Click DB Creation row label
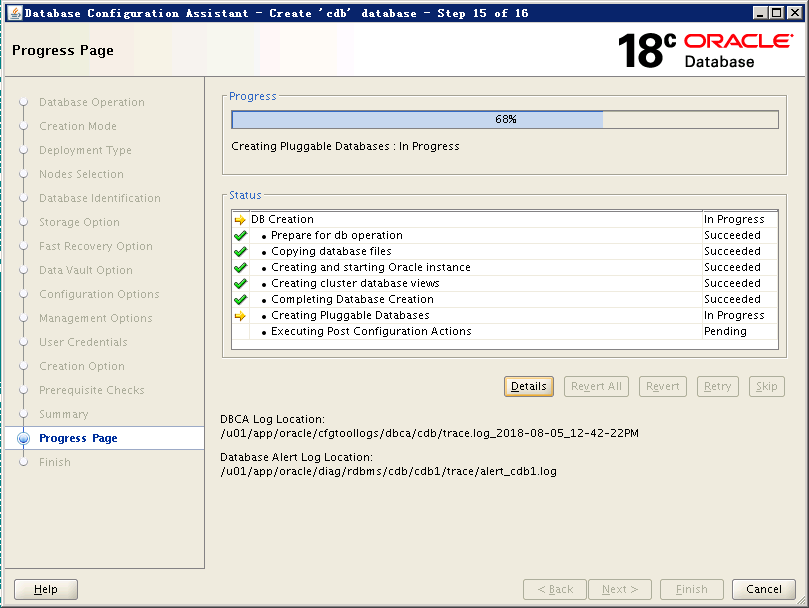 282,219
